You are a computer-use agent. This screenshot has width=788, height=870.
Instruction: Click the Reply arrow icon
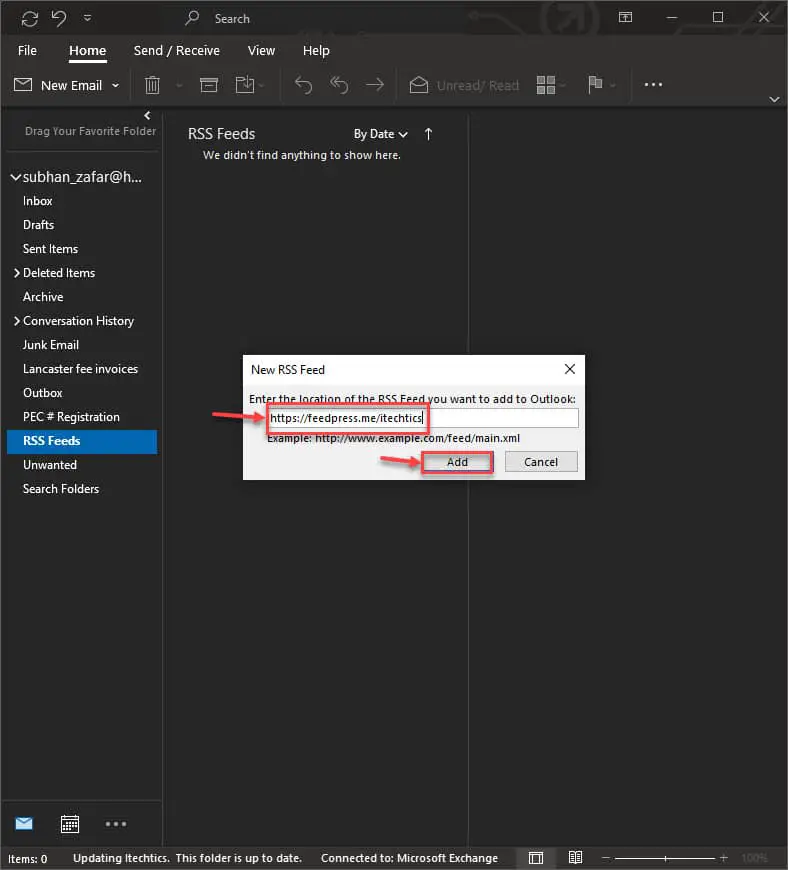coord(304,85)
